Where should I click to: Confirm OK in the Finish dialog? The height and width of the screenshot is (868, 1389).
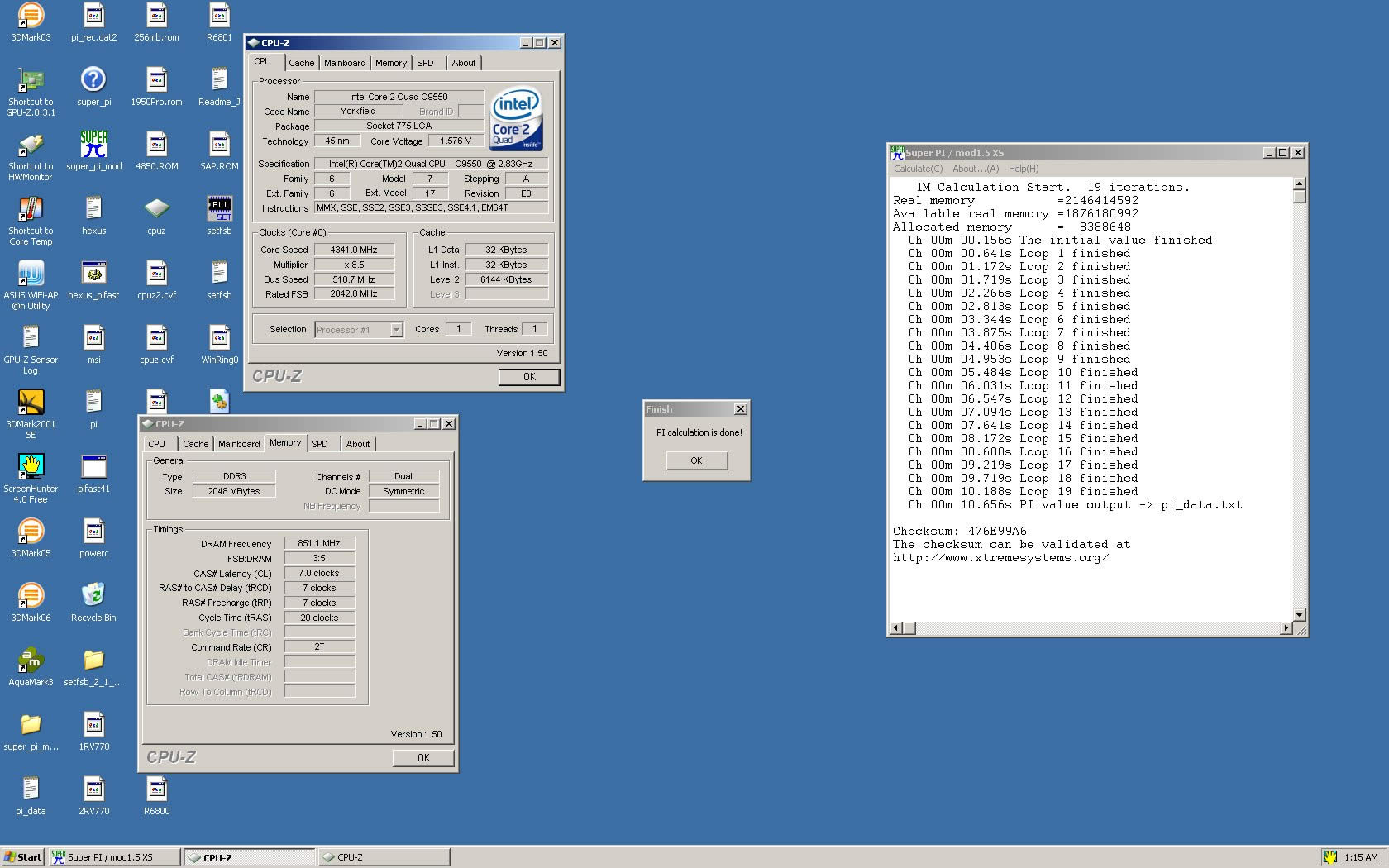click(696, 460)
